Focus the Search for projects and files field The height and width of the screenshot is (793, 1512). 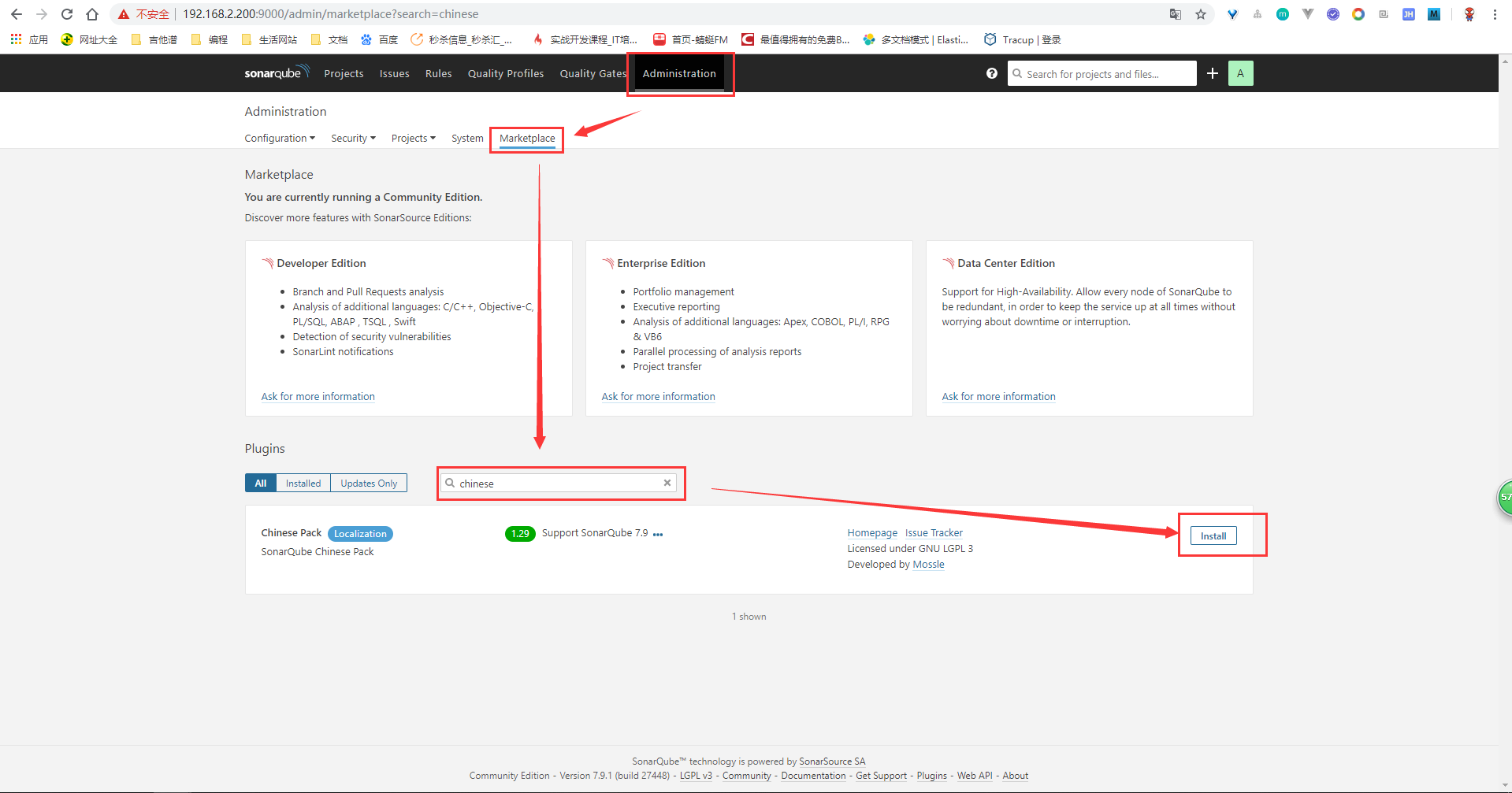click(x=1101, y=73)
